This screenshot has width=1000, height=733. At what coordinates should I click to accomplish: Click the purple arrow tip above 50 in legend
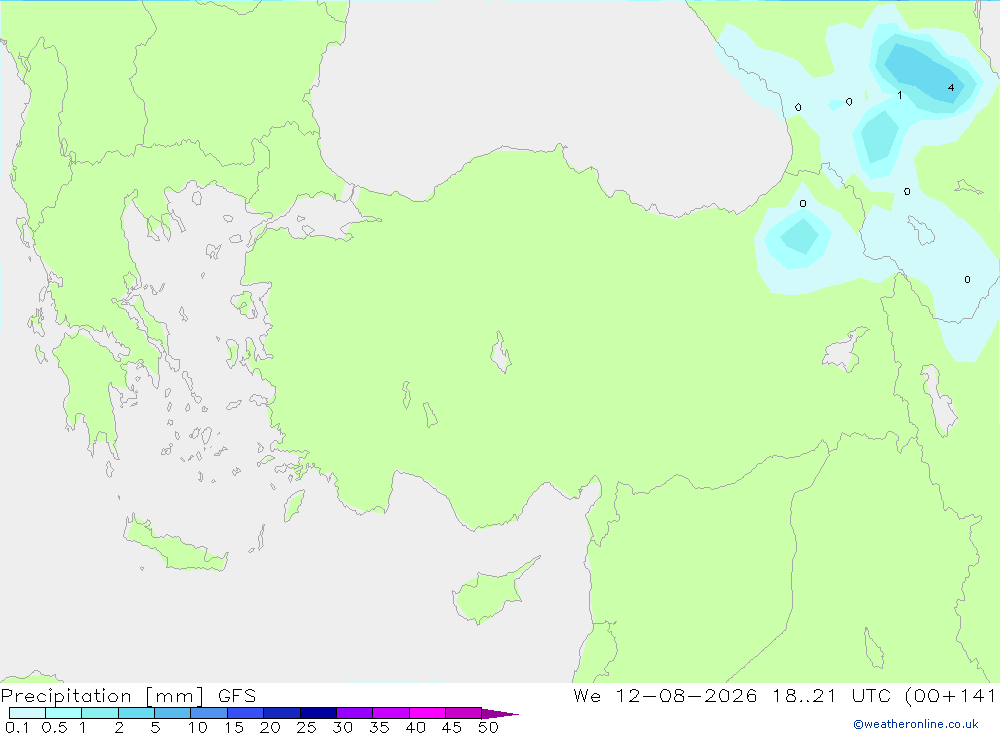[x=500, y=713]
